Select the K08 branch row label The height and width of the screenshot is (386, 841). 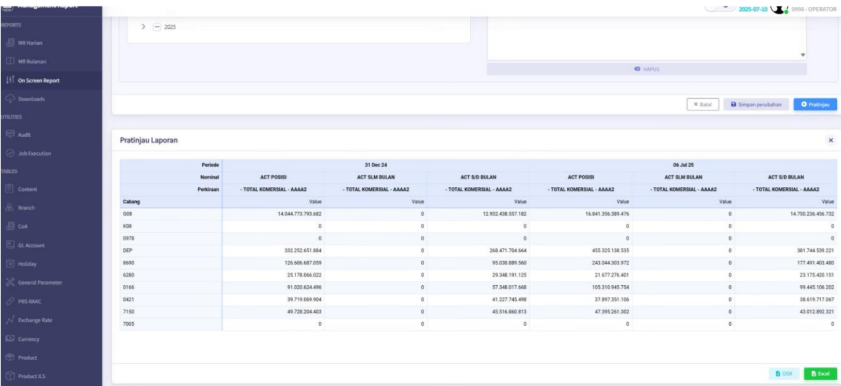(127, 226)
